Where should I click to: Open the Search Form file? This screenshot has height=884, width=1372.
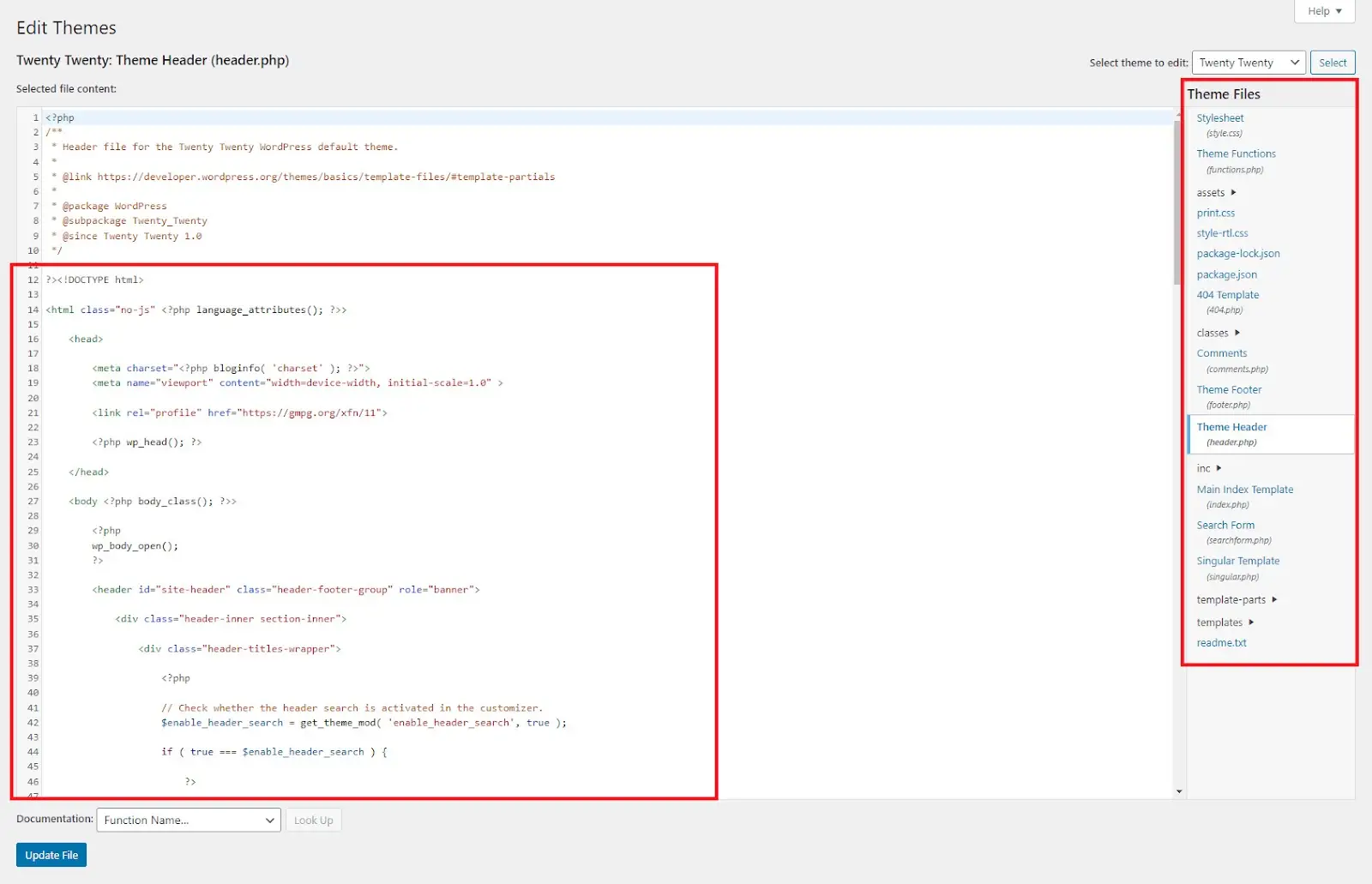1225,525
